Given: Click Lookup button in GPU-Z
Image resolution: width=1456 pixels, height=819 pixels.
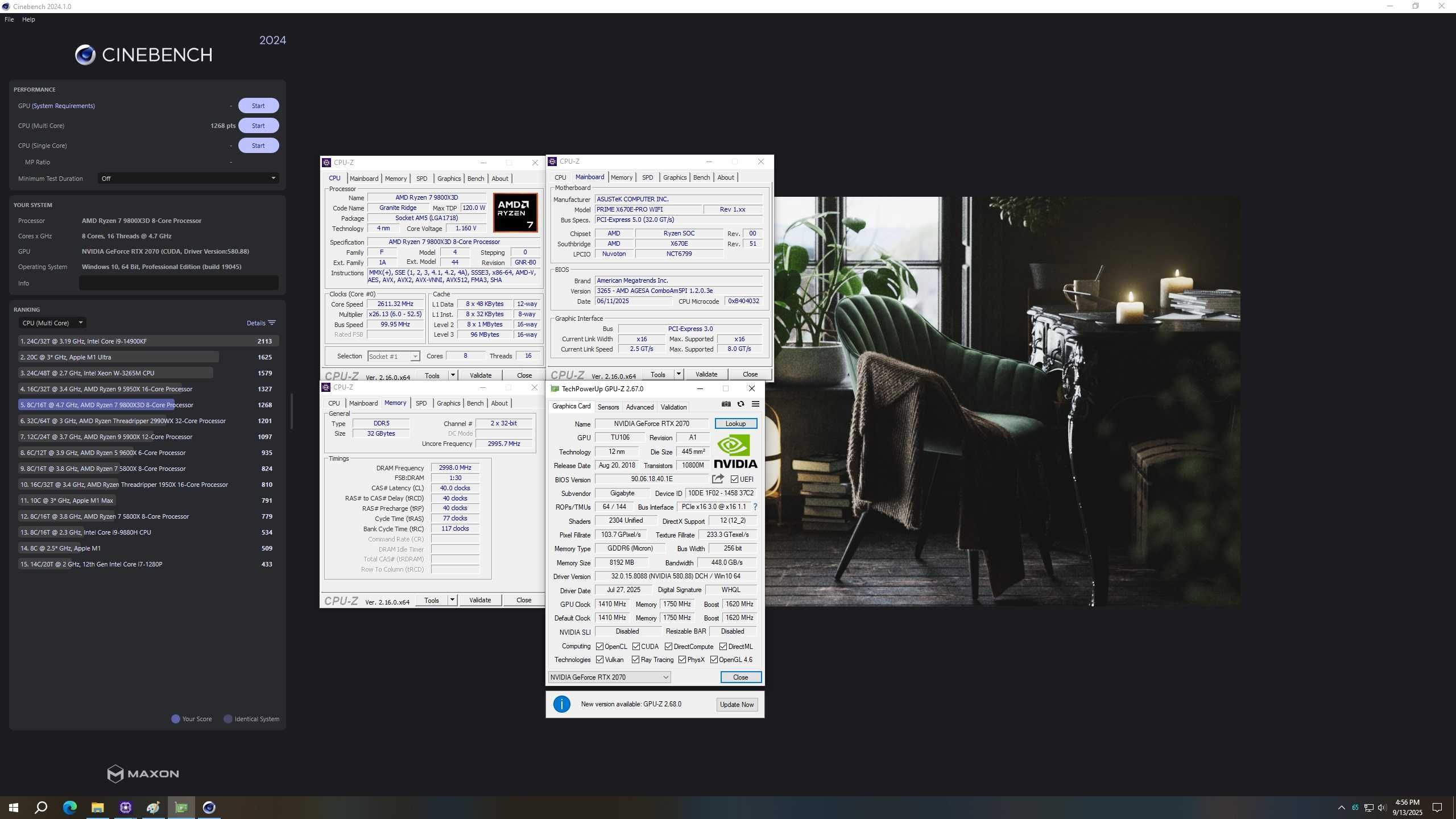Looking at the screenshot, I should coord(735,423).
